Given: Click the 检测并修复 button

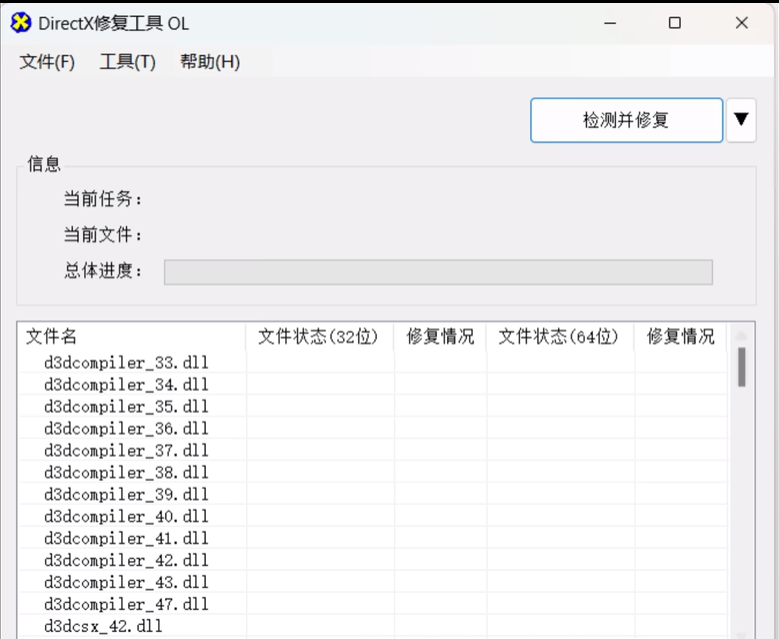Looking at the screenshot, I should pos(626,120).
